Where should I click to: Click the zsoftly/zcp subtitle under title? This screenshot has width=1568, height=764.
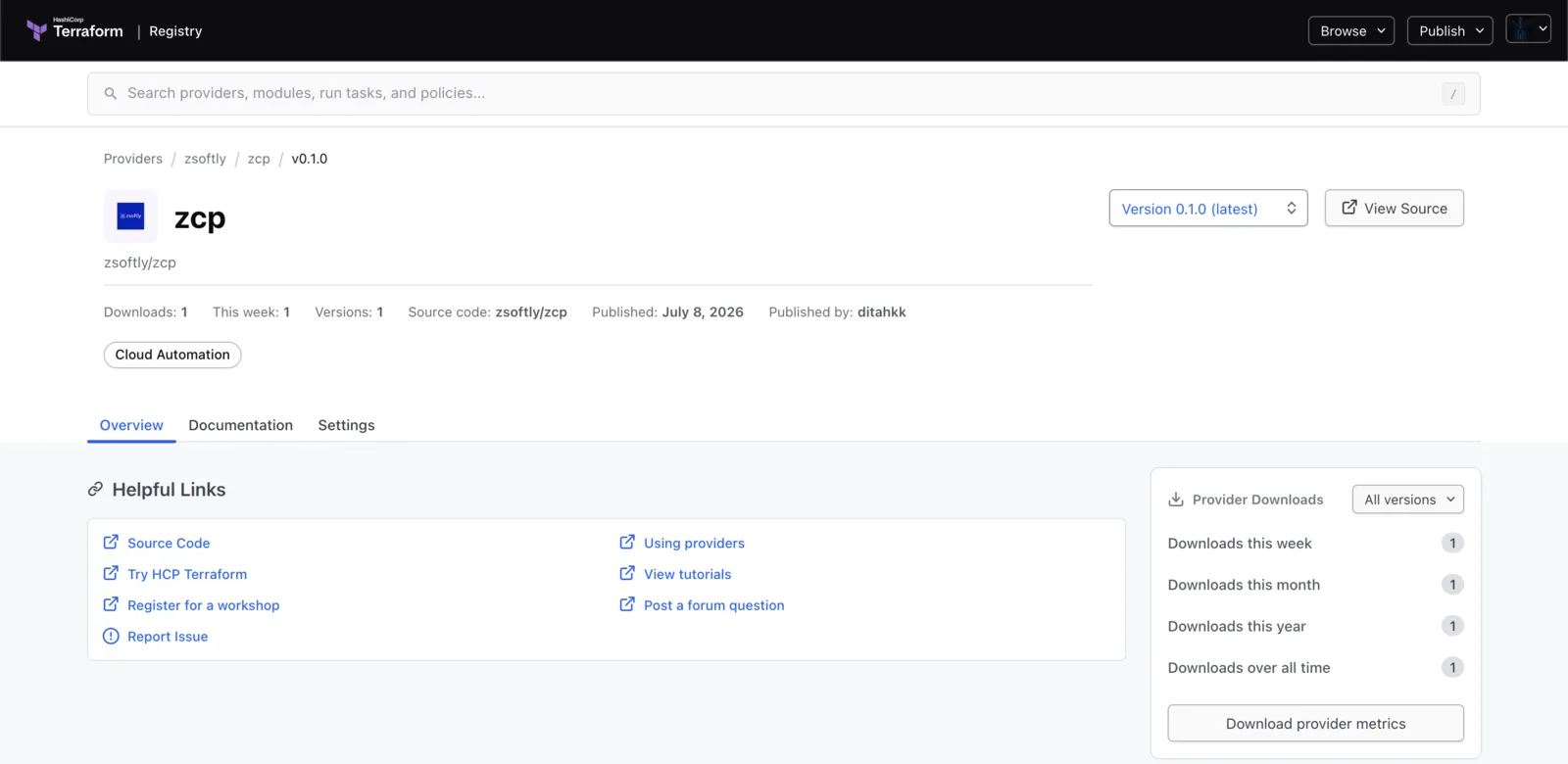140,263
